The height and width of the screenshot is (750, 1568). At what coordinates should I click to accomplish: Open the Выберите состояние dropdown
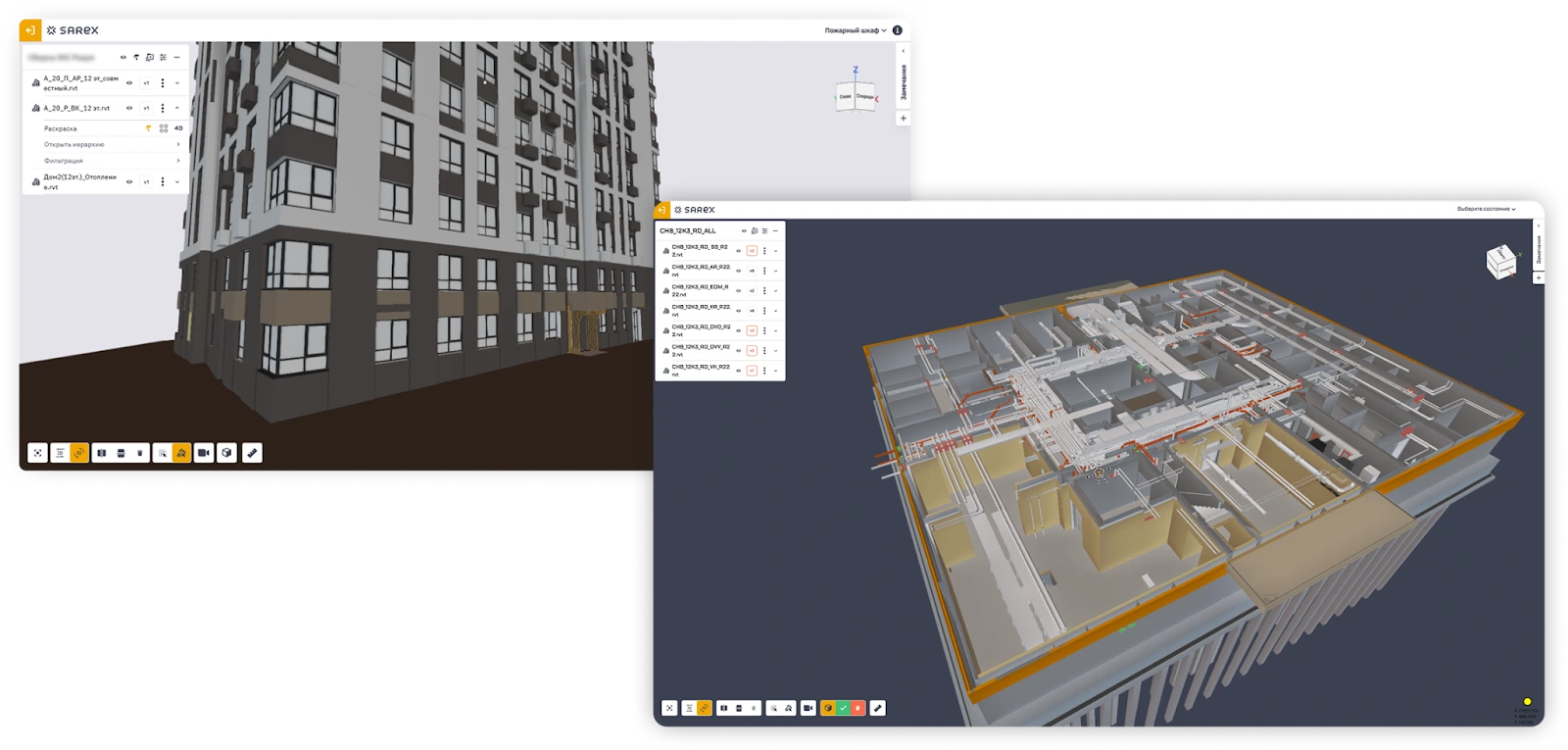pyautogui.click(x=1486, y=209)
